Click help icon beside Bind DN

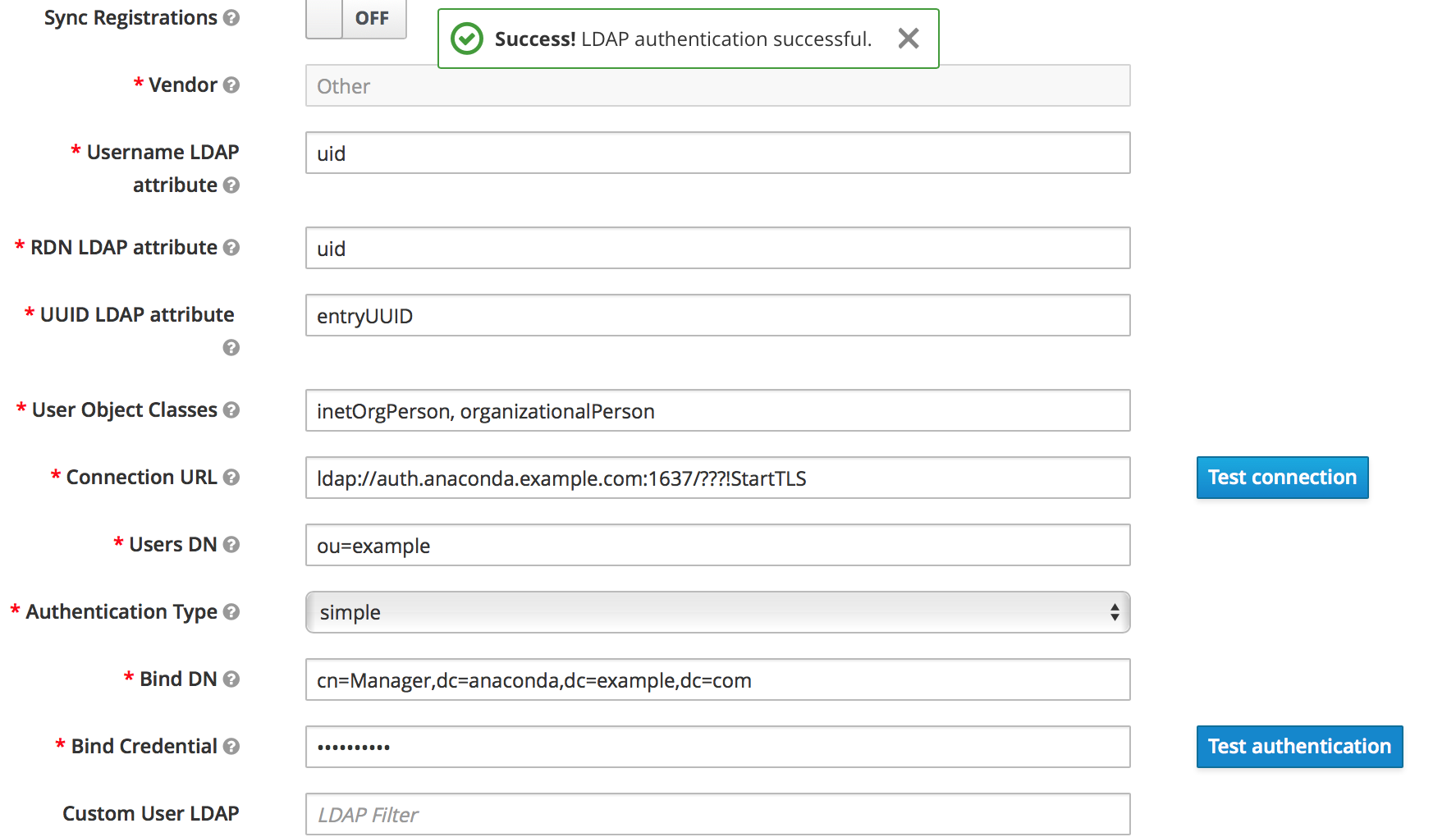tap(231, 679)
